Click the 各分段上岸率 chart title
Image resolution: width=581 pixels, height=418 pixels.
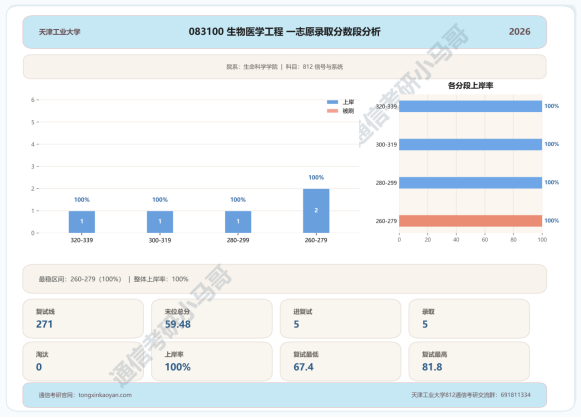471,86
